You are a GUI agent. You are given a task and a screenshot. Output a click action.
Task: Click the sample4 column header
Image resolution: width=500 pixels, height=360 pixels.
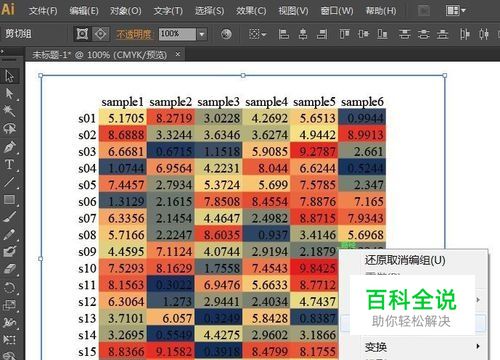click(x=266, y=102)
